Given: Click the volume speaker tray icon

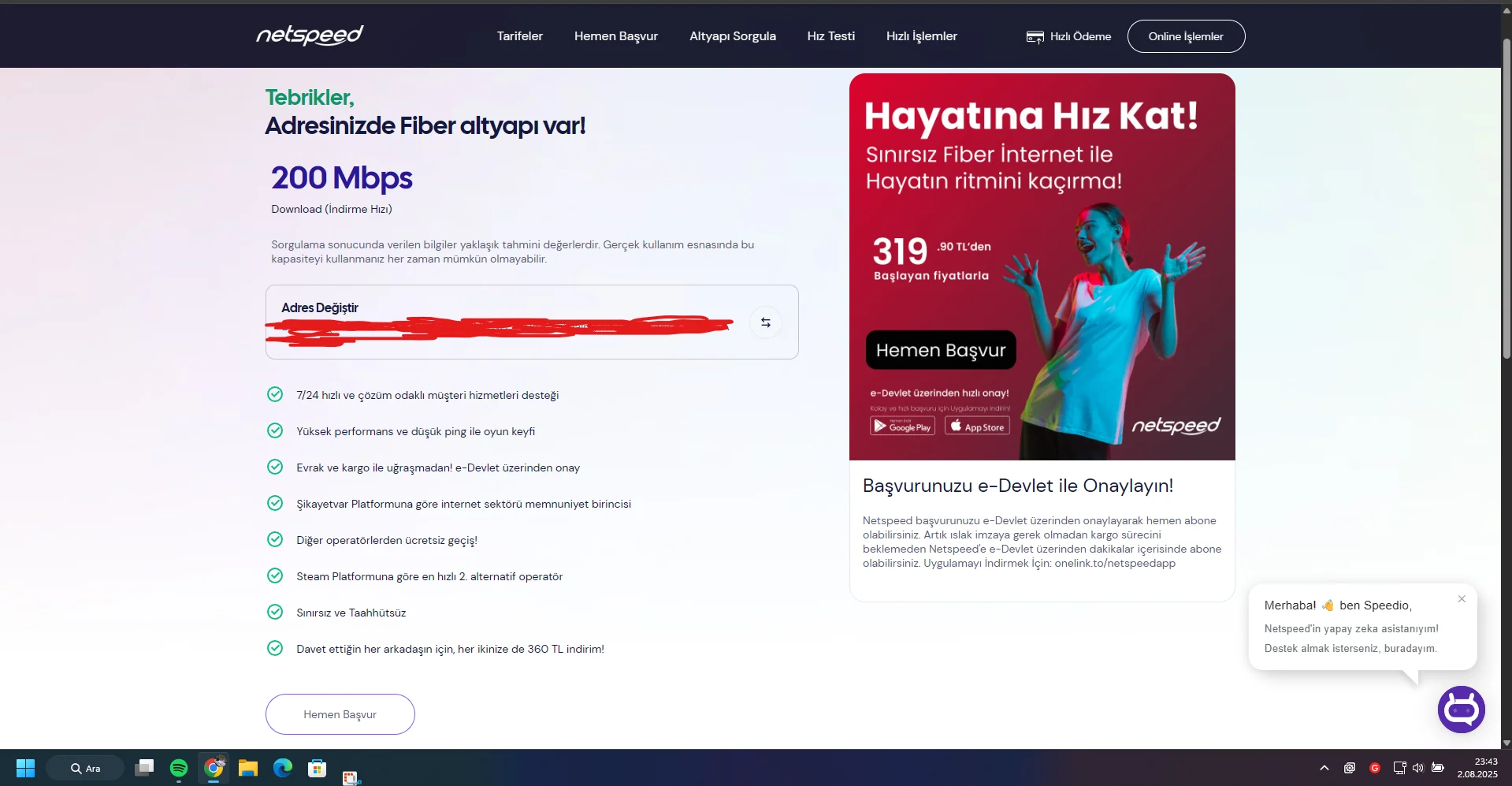Looking at the screenshot, I should [x=1418, y=768].
